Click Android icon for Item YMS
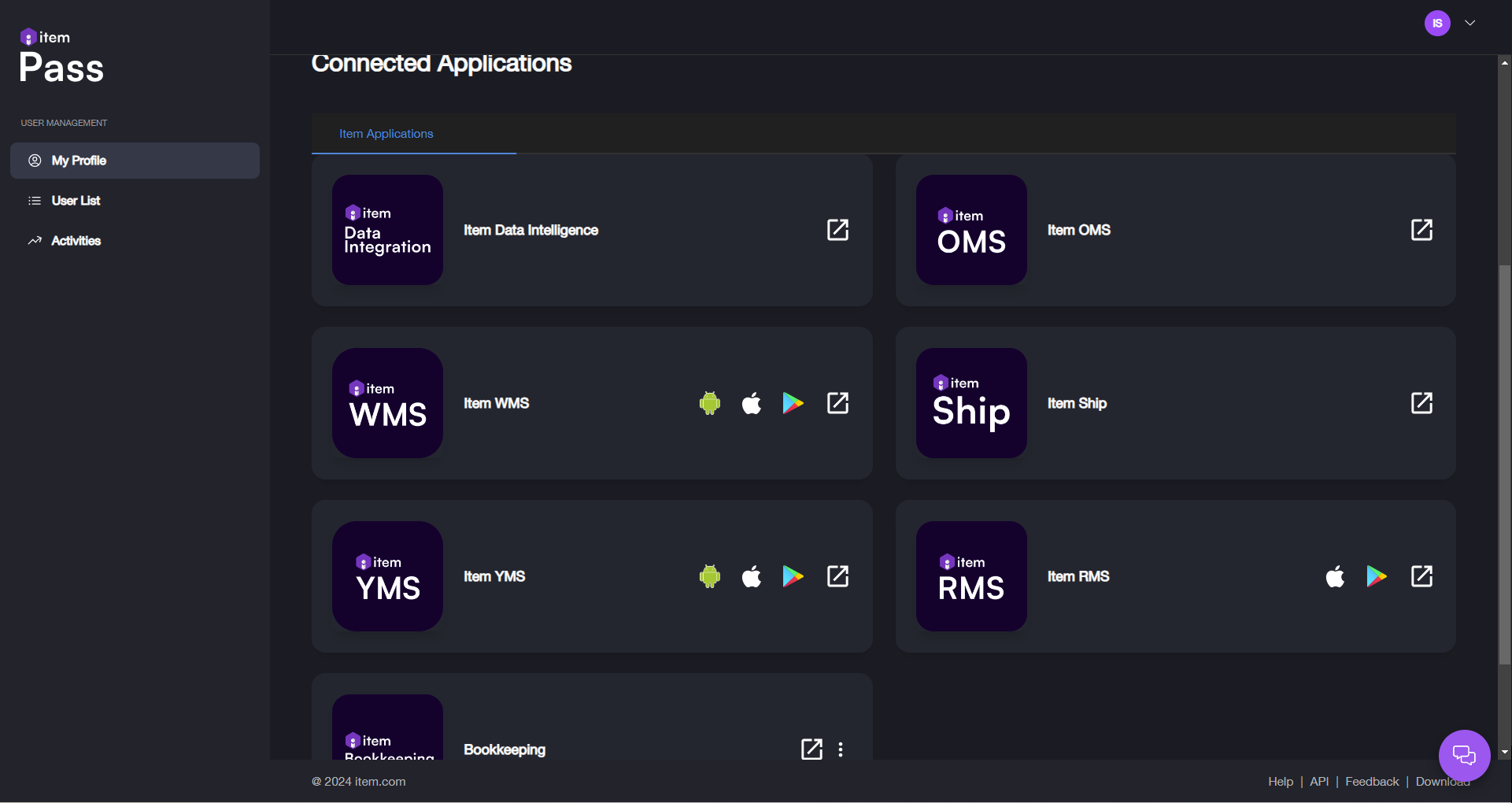1512x803 pixels. (x=709, y=576)
